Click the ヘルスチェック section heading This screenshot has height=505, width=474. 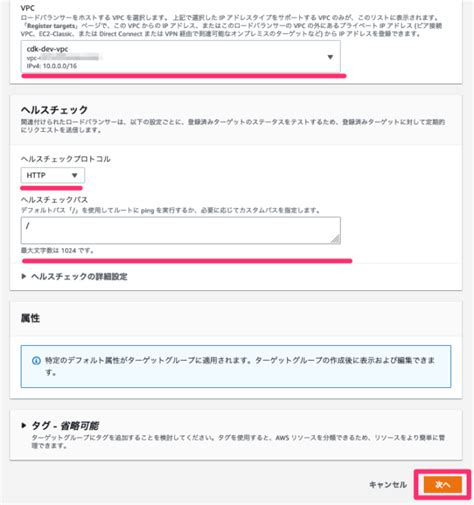(54, 110)
